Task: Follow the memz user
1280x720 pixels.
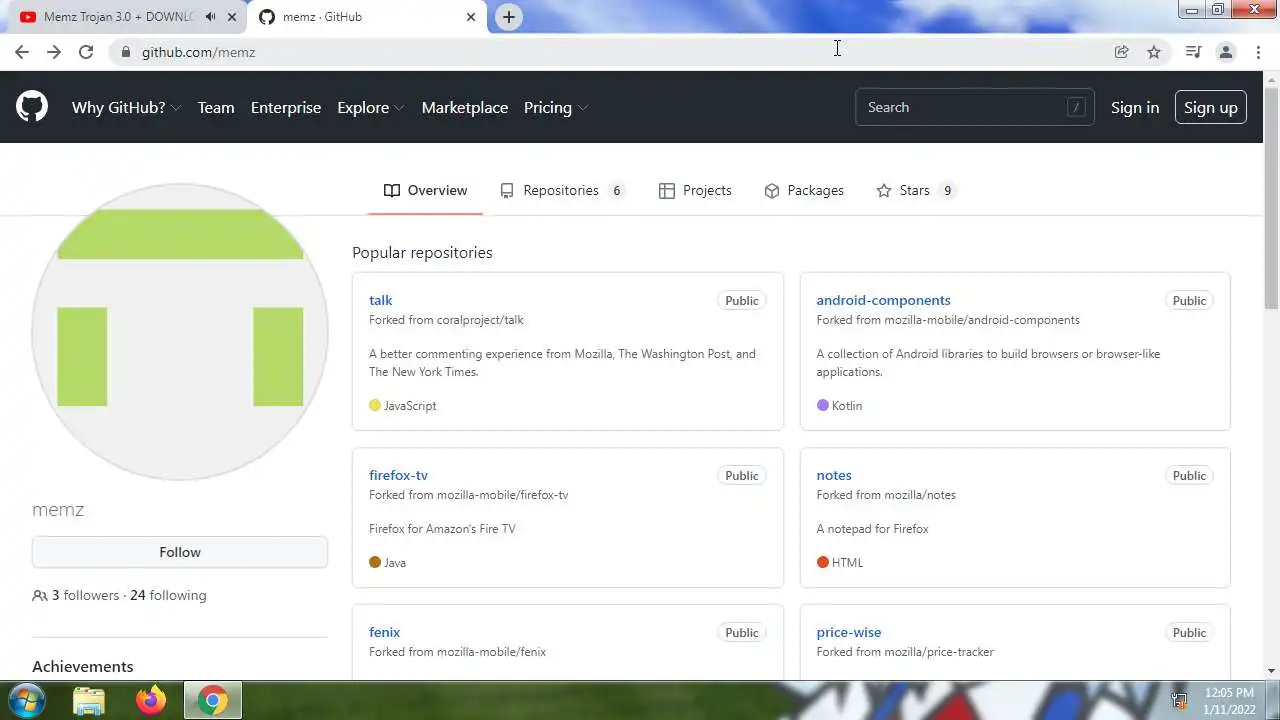Action: pyautogui.click(x=180, y=552)
